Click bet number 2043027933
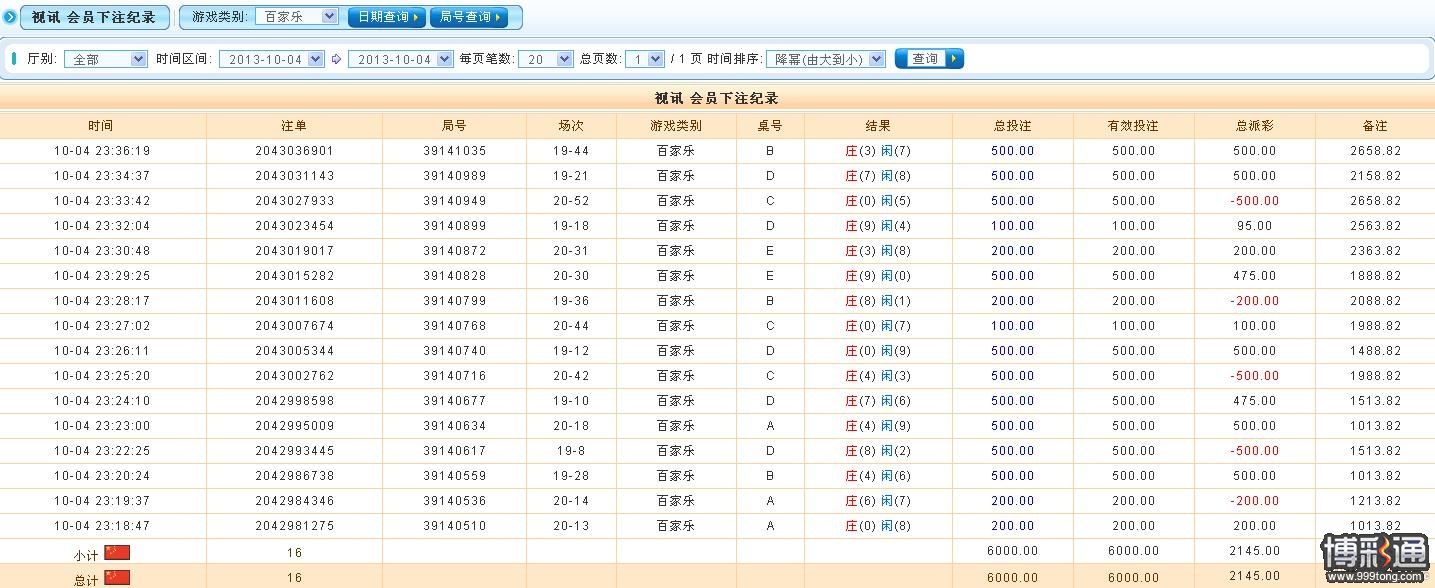This screenshot has width=1435, height=588. (294, 201)
